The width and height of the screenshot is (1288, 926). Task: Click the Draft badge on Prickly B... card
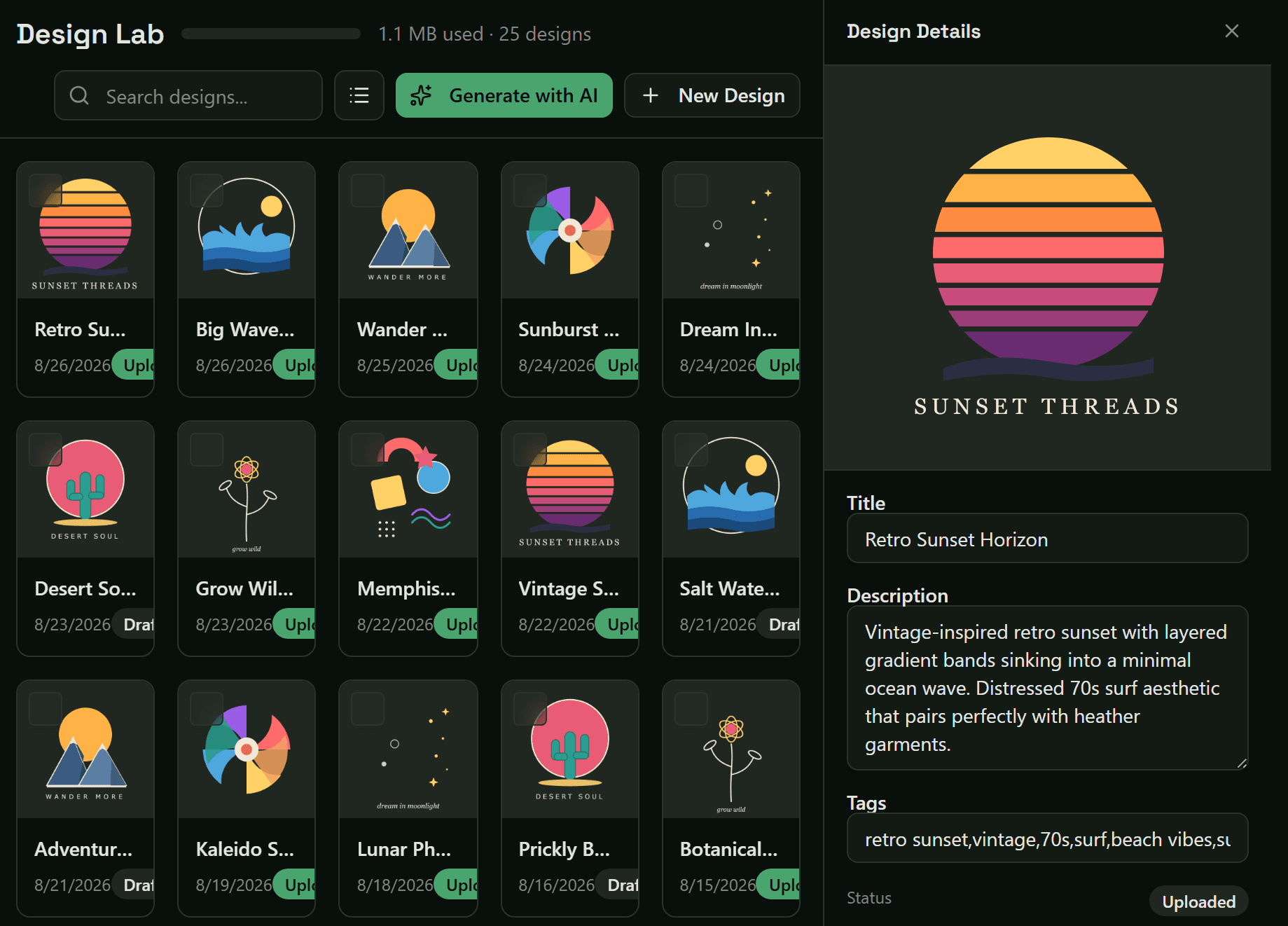[x=618, y=885]
